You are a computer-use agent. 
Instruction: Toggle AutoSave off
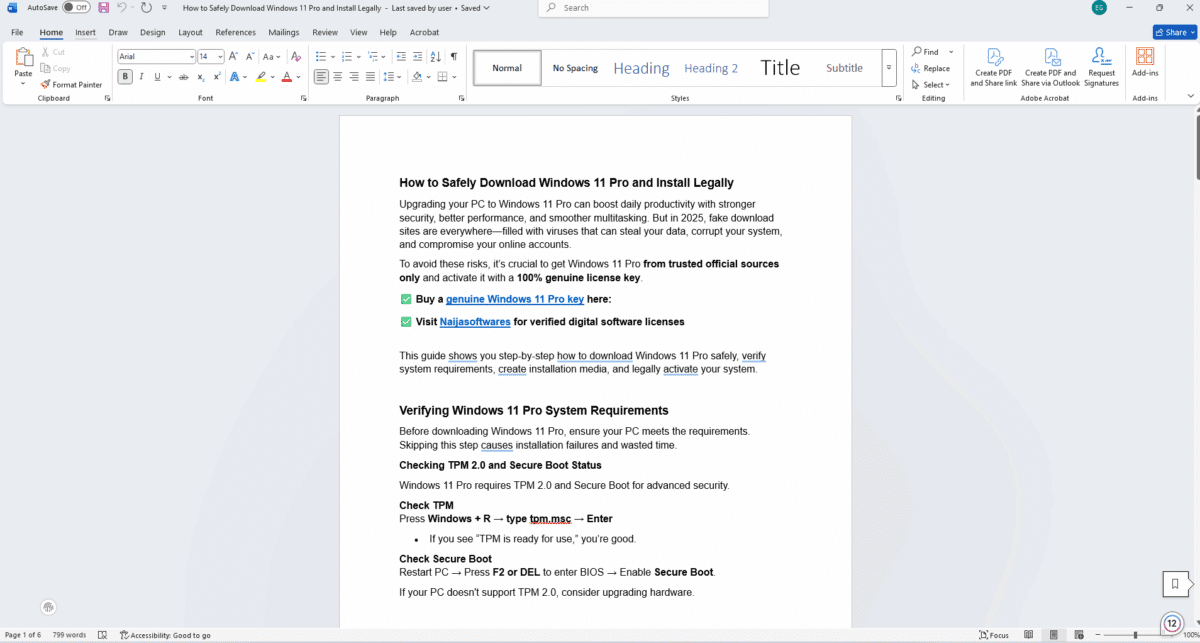click(77, 6)
